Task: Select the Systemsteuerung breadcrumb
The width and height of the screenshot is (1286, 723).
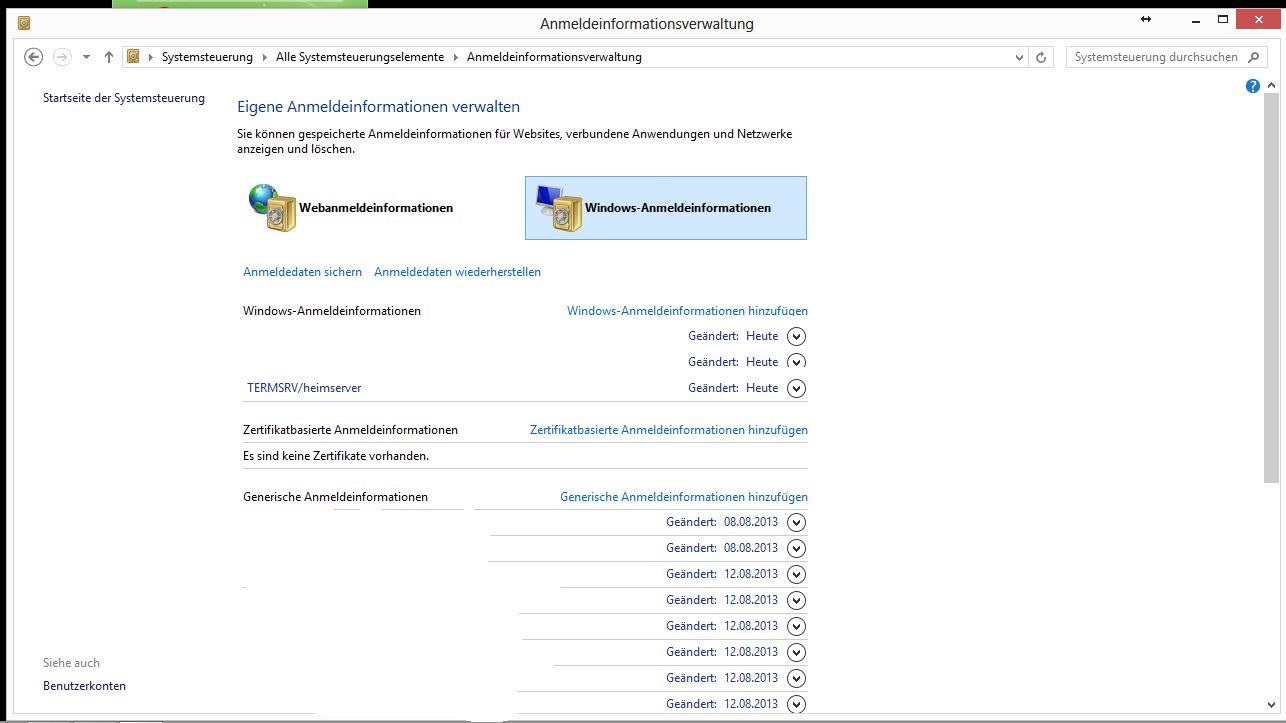Action: [x=207, y=57]
